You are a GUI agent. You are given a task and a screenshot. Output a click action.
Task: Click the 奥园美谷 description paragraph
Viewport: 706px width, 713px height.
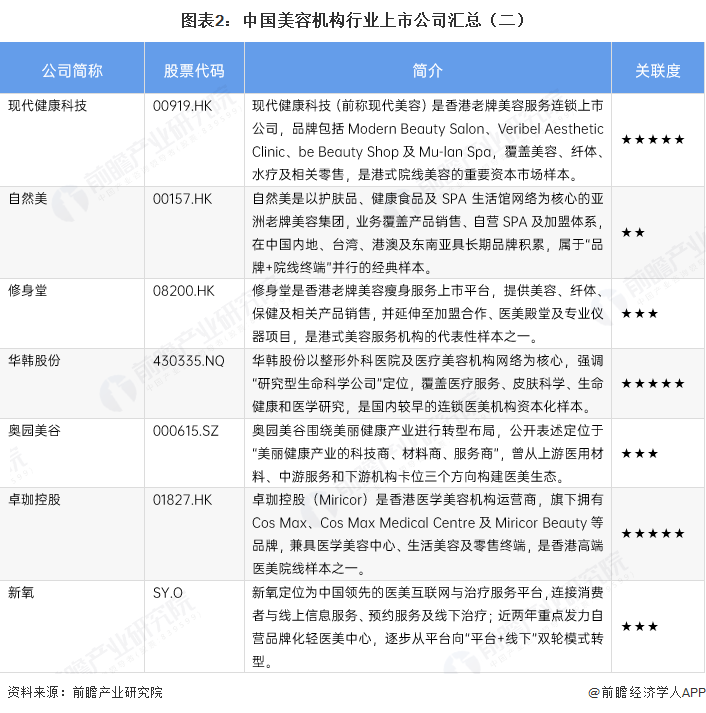[428, 453]
